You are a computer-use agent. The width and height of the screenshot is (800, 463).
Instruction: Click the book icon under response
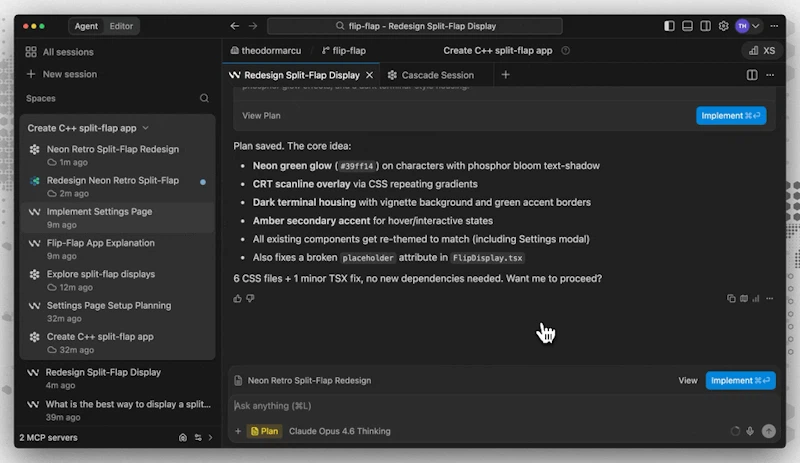[744, 299]
